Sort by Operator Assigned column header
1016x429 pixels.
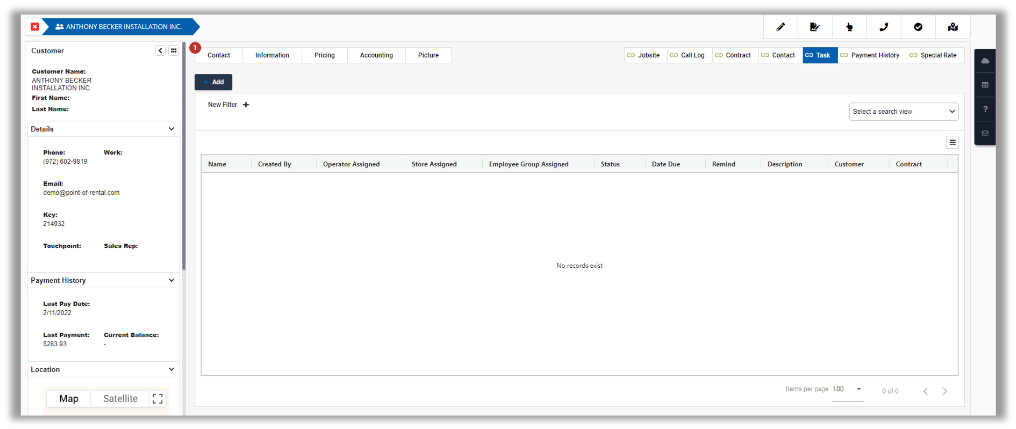pyautogui.click(x=351, y=165)
